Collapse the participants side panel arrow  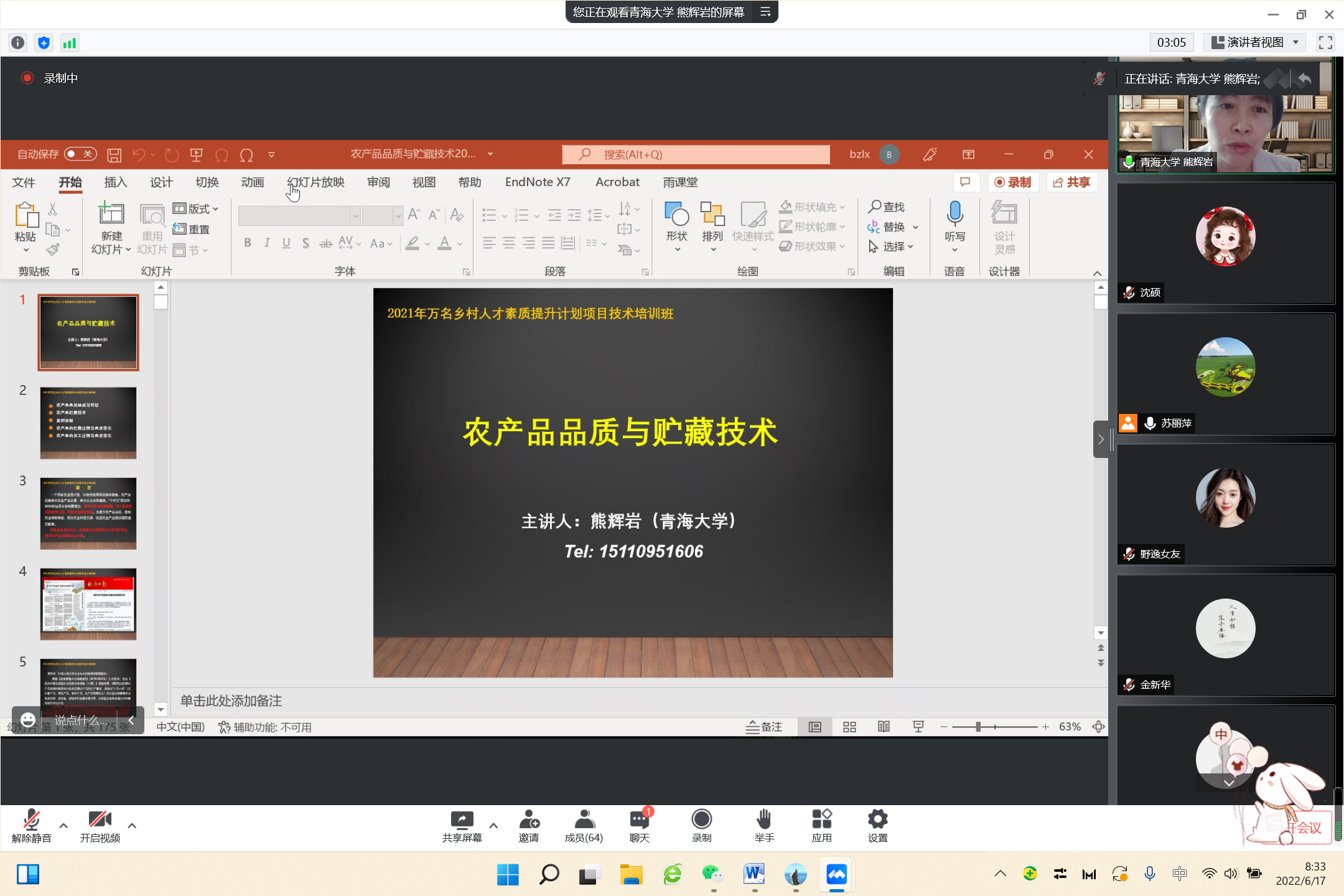(x=1101, y=439)
